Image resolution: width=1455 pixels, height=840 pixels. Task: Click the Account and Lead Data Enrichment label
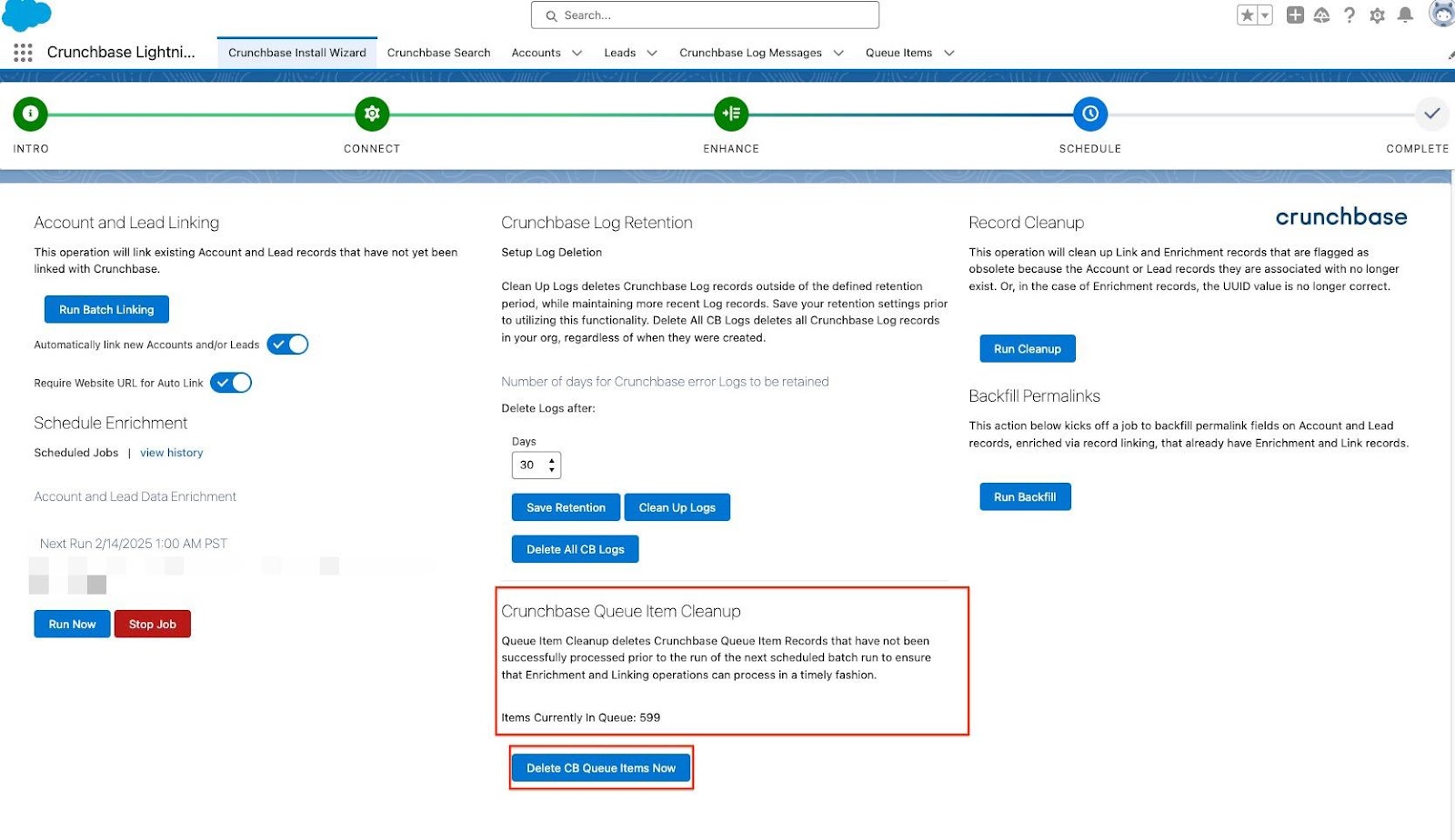point(135,496)
